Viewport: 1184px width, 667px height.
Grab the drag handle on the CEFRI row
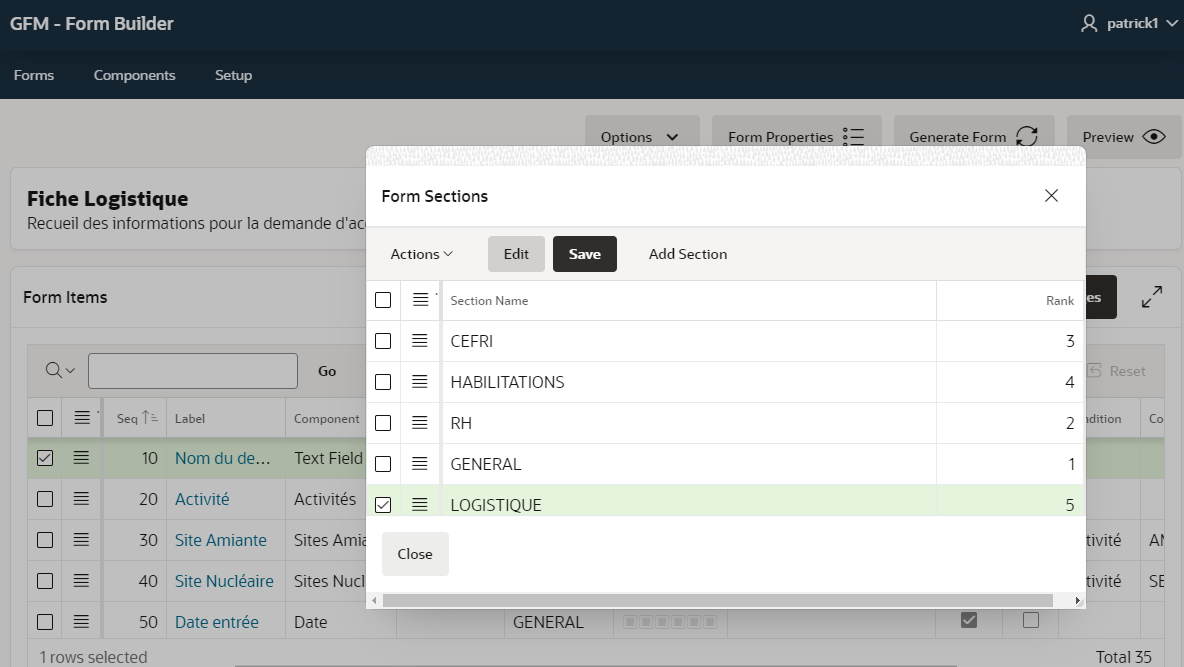click(419, 340)
